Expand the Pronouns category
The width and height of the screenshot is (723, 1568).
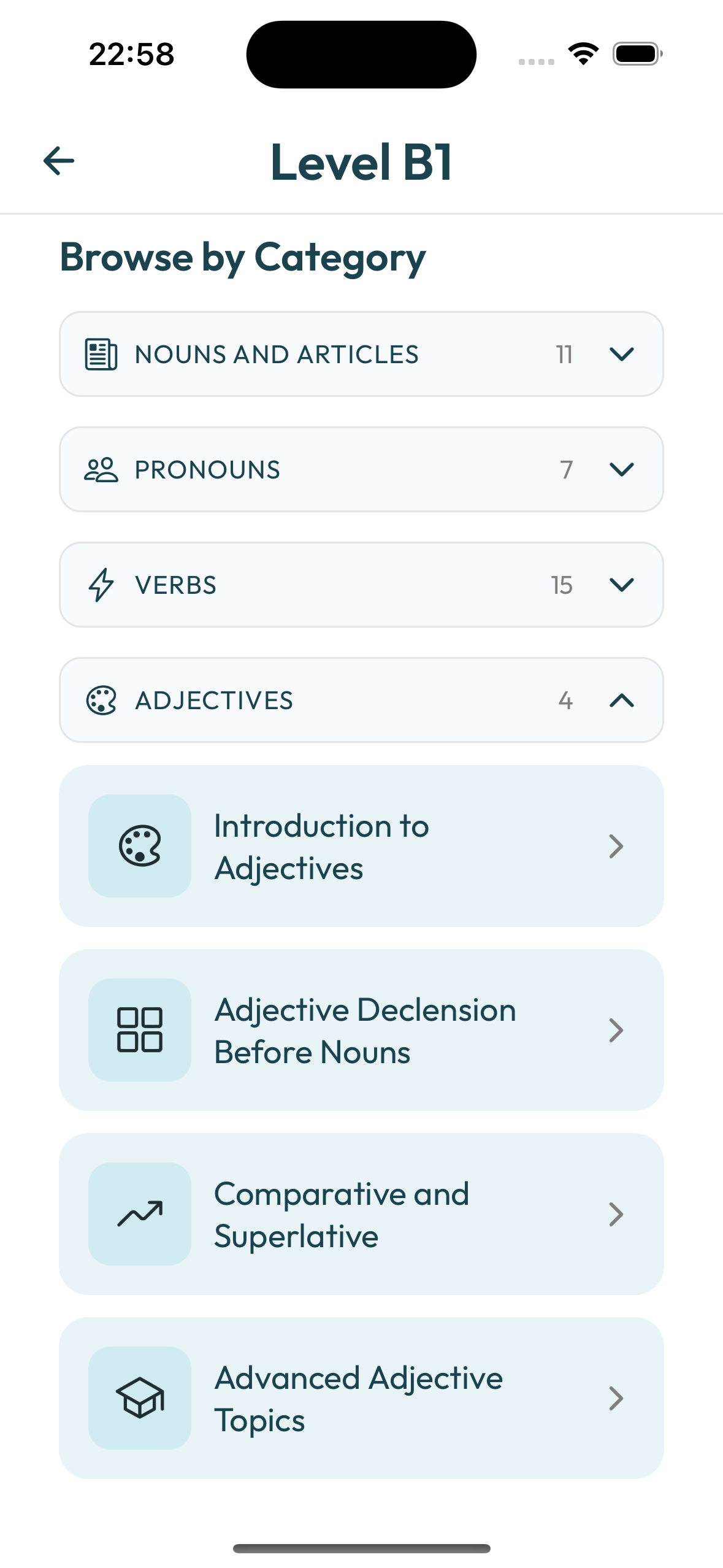click(622, 469)
